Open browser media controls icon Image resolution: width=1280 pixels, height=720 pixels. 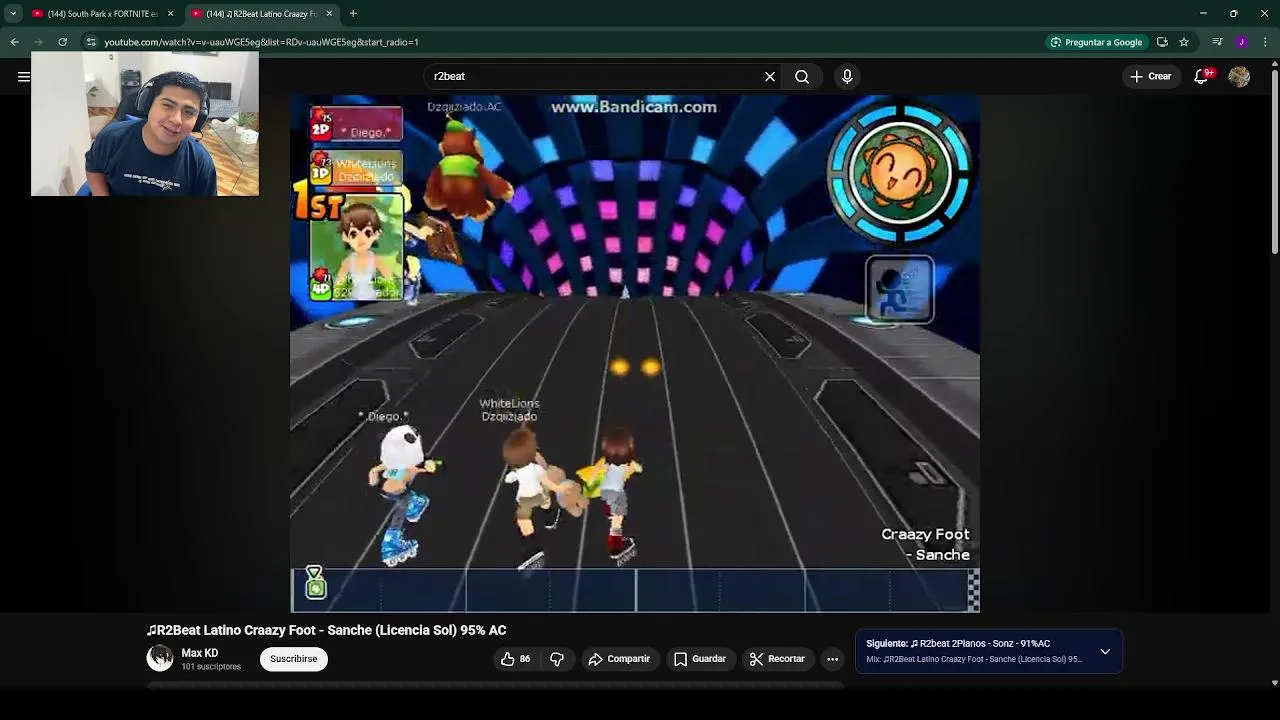click(1217, 42)
